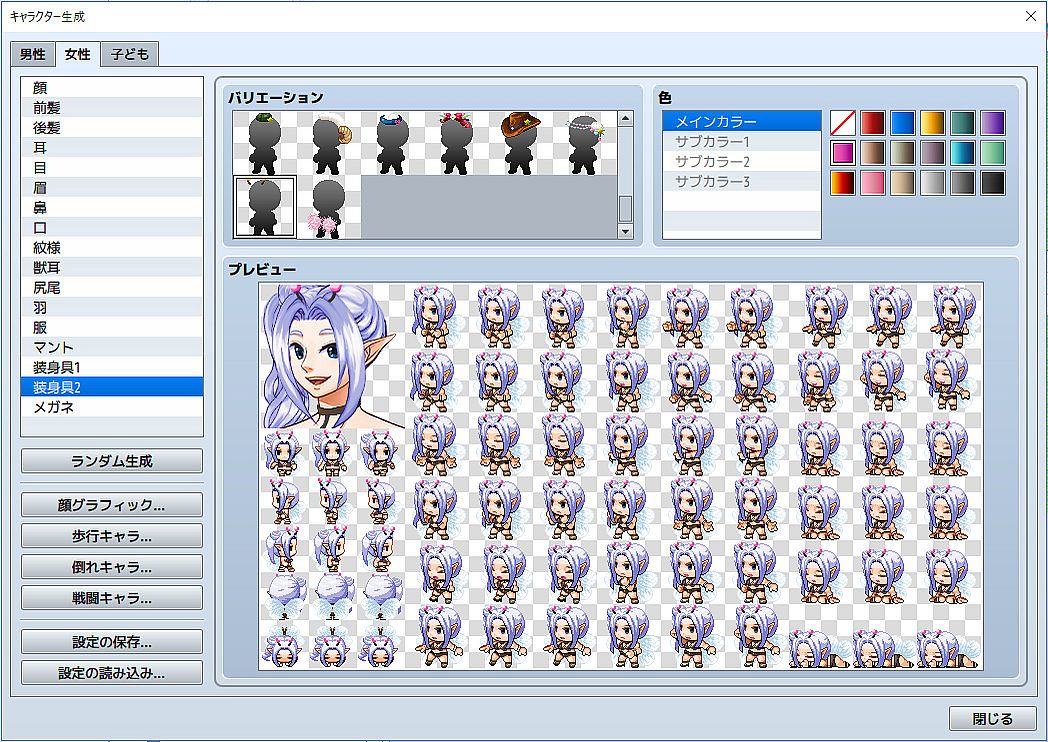Select メインカラー in color list

pyautogui.click(x=742, y=122)
